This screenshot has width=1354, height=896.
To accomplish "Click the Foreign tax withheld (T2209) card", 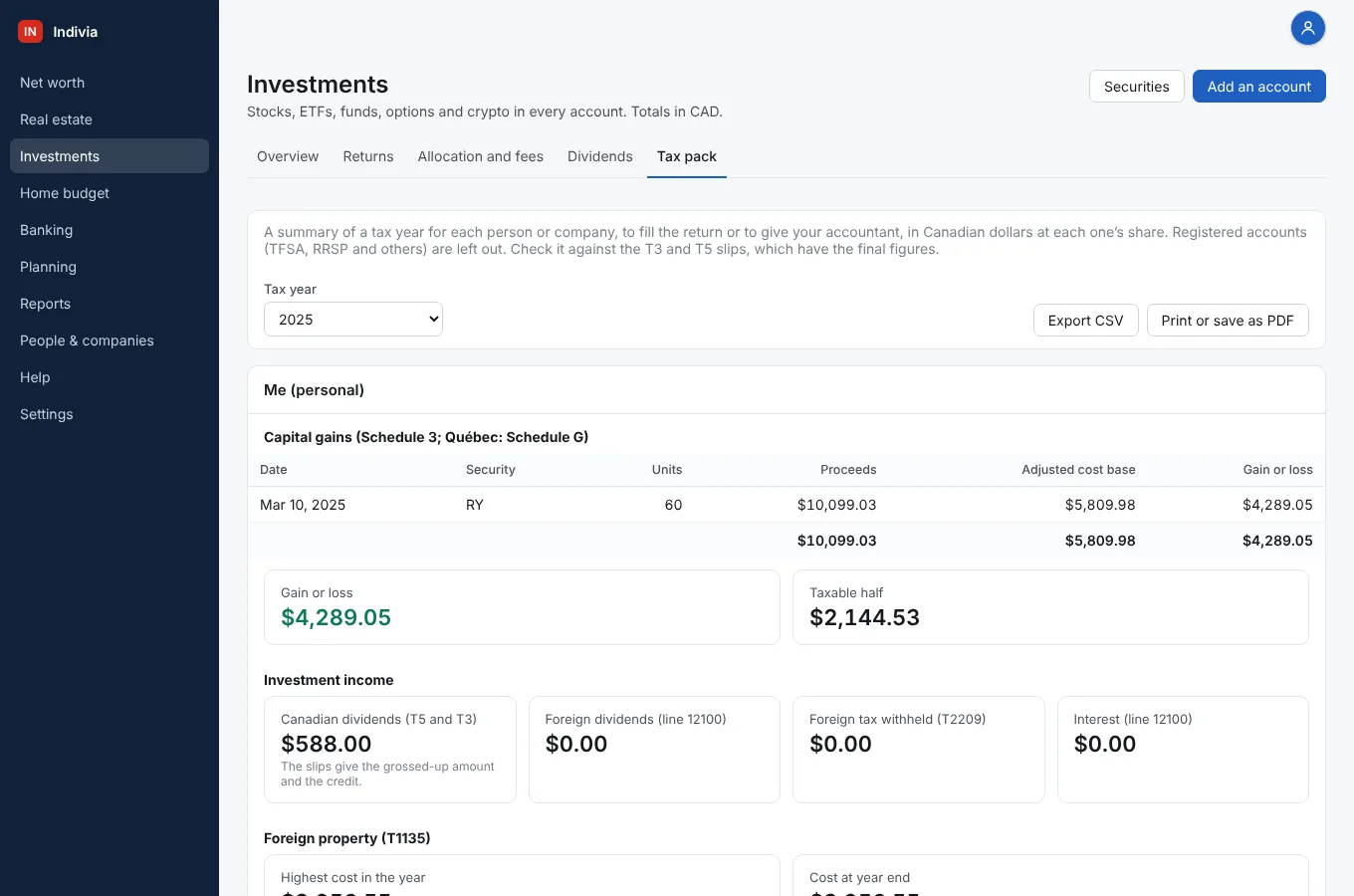I will point(919,750).
